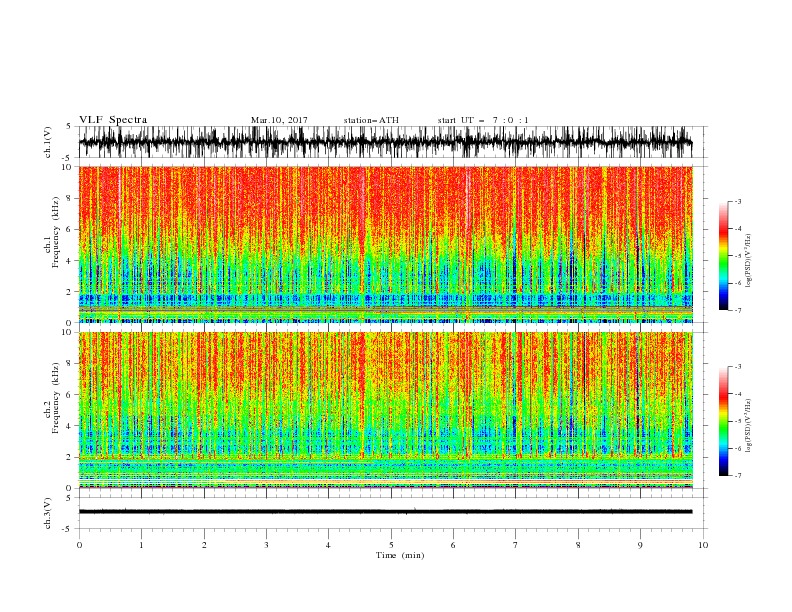This screenshot has height=612, width=792.
Task: Click inside the ch.1 spectrogram panel
Action: click(385, 244)
